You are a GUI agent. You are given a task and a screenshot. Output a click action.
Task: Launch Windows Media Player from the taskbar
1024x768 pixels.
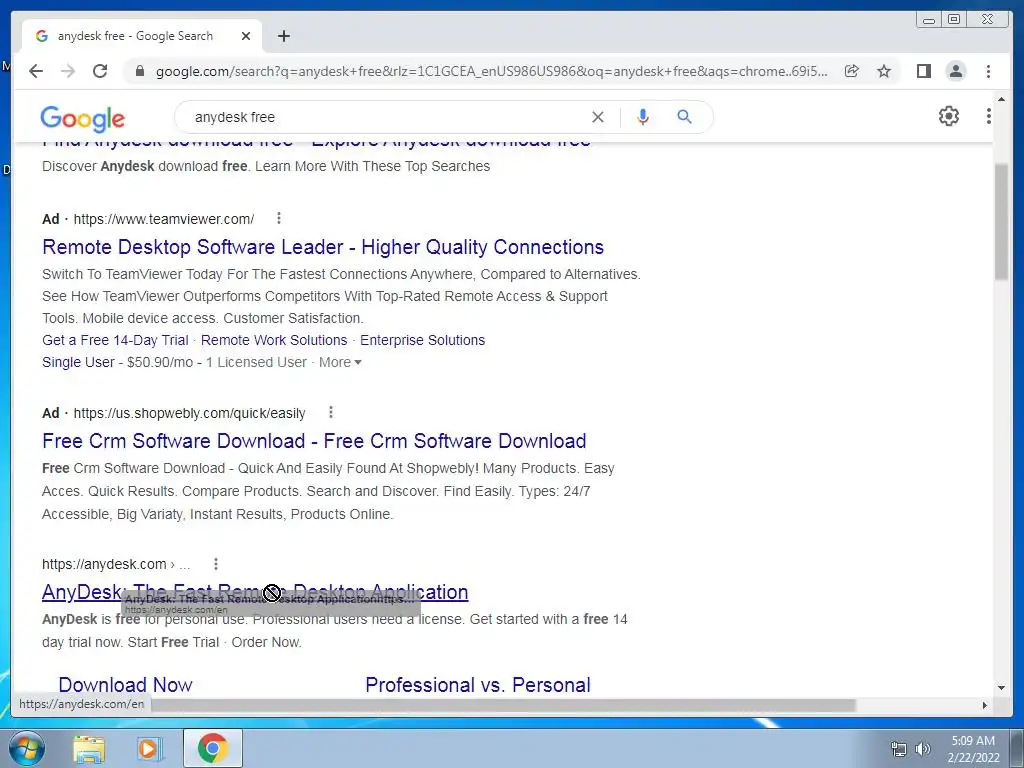(x=150, y=749)
